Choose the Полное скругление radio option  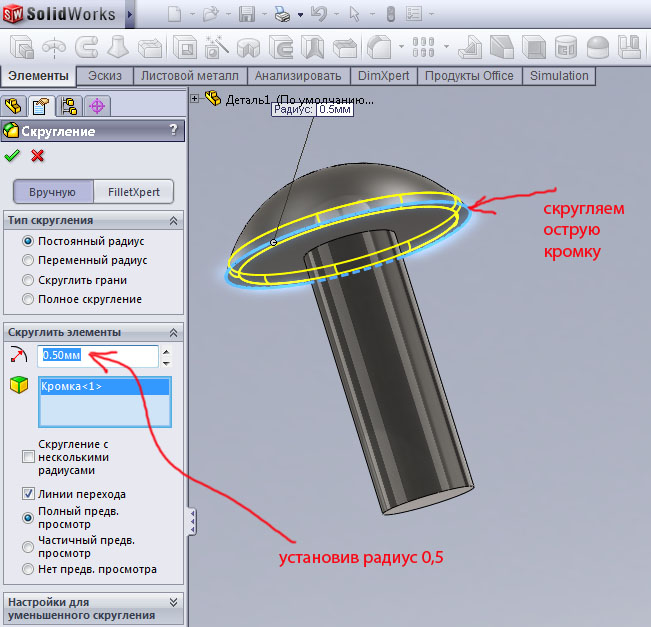(x=28, y=299)
